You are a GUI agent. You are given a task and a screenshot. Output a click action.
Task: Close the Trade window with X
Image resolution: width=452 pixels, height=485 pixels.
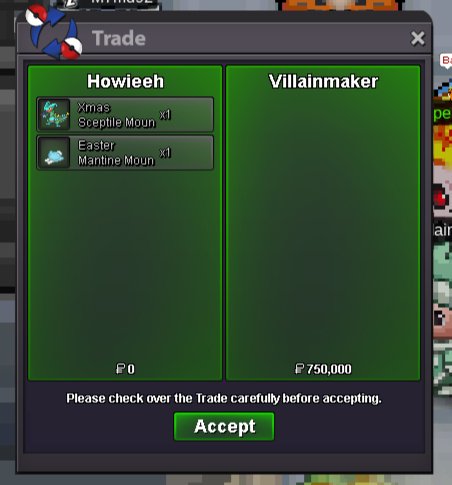(418, 38)
